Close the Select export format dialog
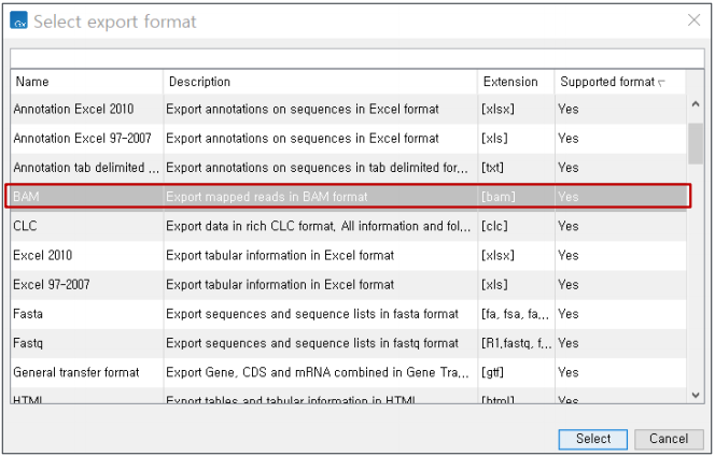The height and width of the screenshot is (456, 716). click(x=693, y=20)
